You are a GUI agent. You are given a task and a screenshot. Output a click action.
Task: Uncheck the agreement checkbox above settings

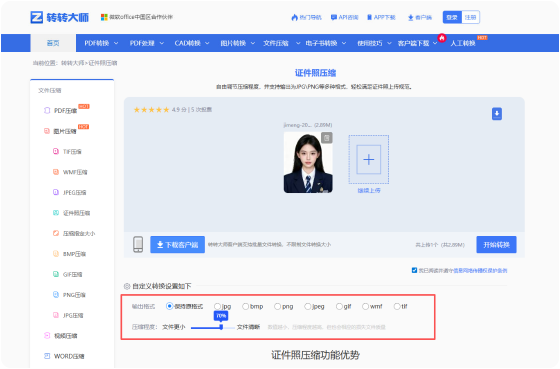(x=414, y=270)
